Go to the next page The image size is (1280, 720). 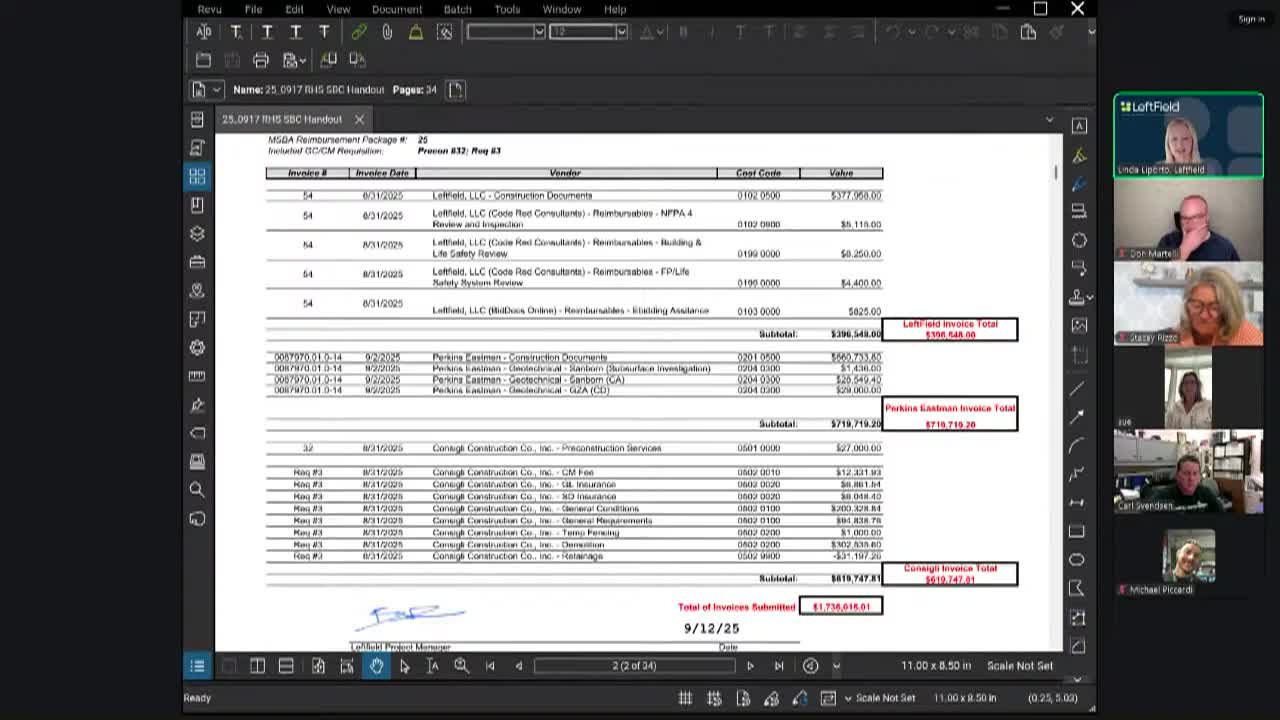coord(750,666)
